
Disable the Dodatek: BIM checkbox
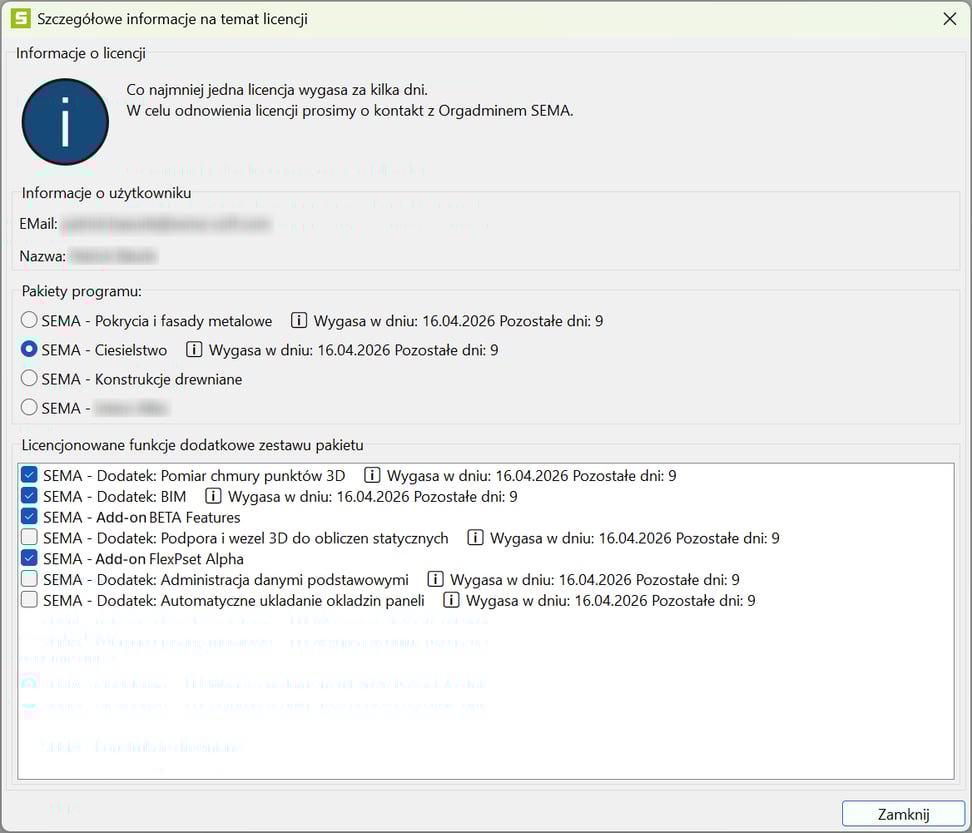pyautogui.click(x=29, y=496)
